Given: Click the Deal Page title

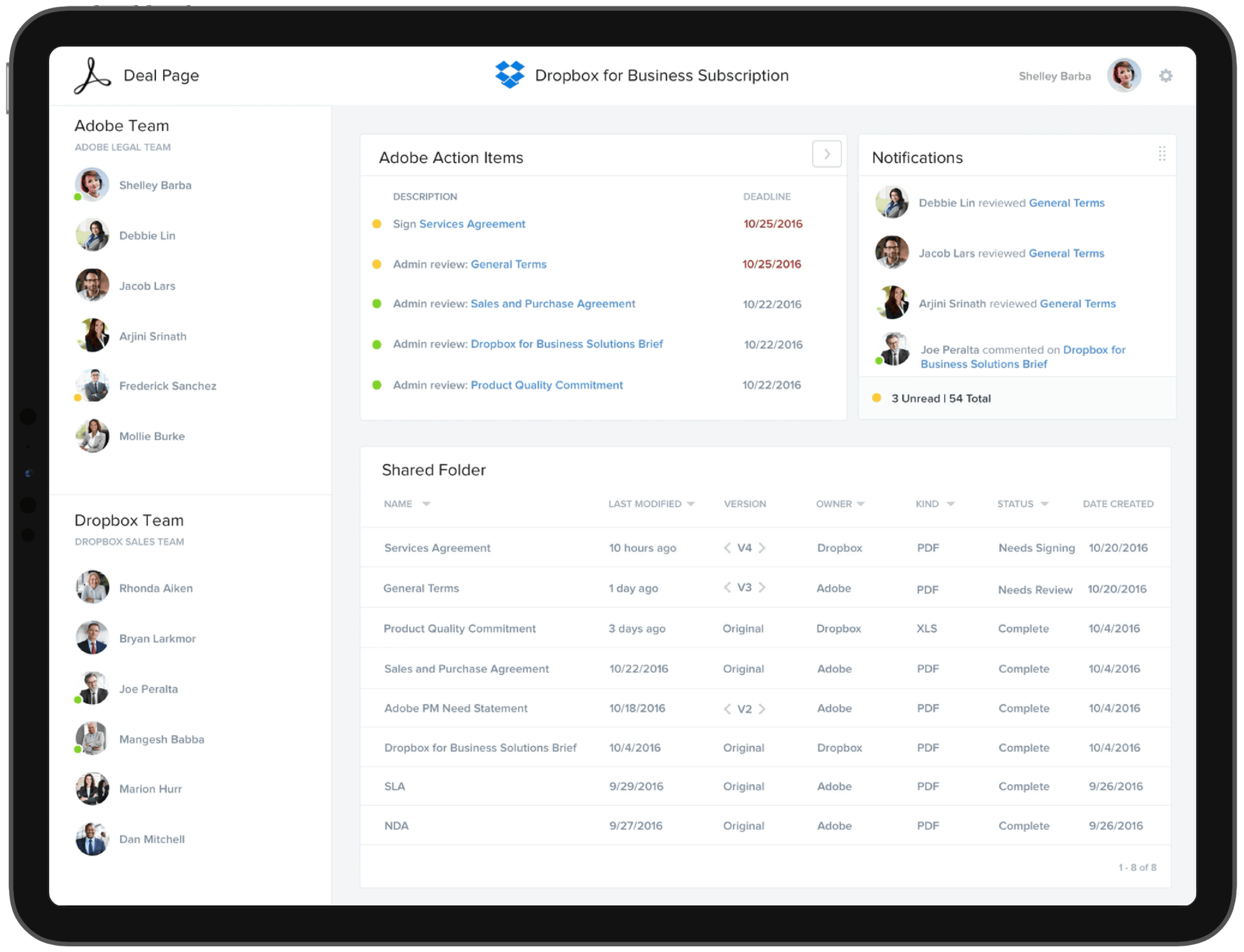Looking at the screenshot, I should (161, 75).
